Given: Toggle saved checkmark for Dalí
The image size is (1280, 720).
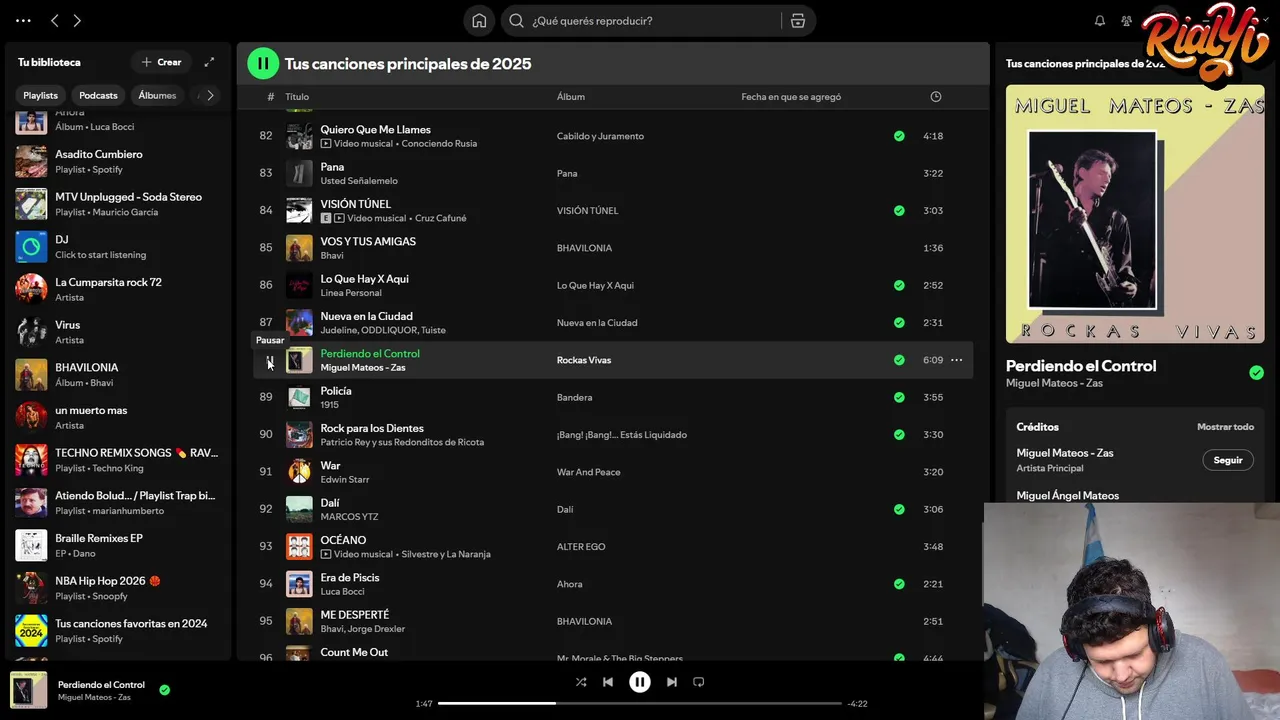Looking at the screenshot, I should tap(899, 509).
